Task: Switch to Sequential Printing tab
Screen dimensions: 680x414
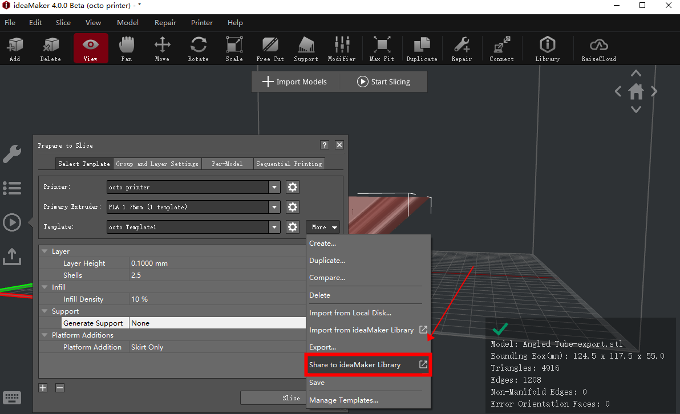Action: tap(289, 163)
